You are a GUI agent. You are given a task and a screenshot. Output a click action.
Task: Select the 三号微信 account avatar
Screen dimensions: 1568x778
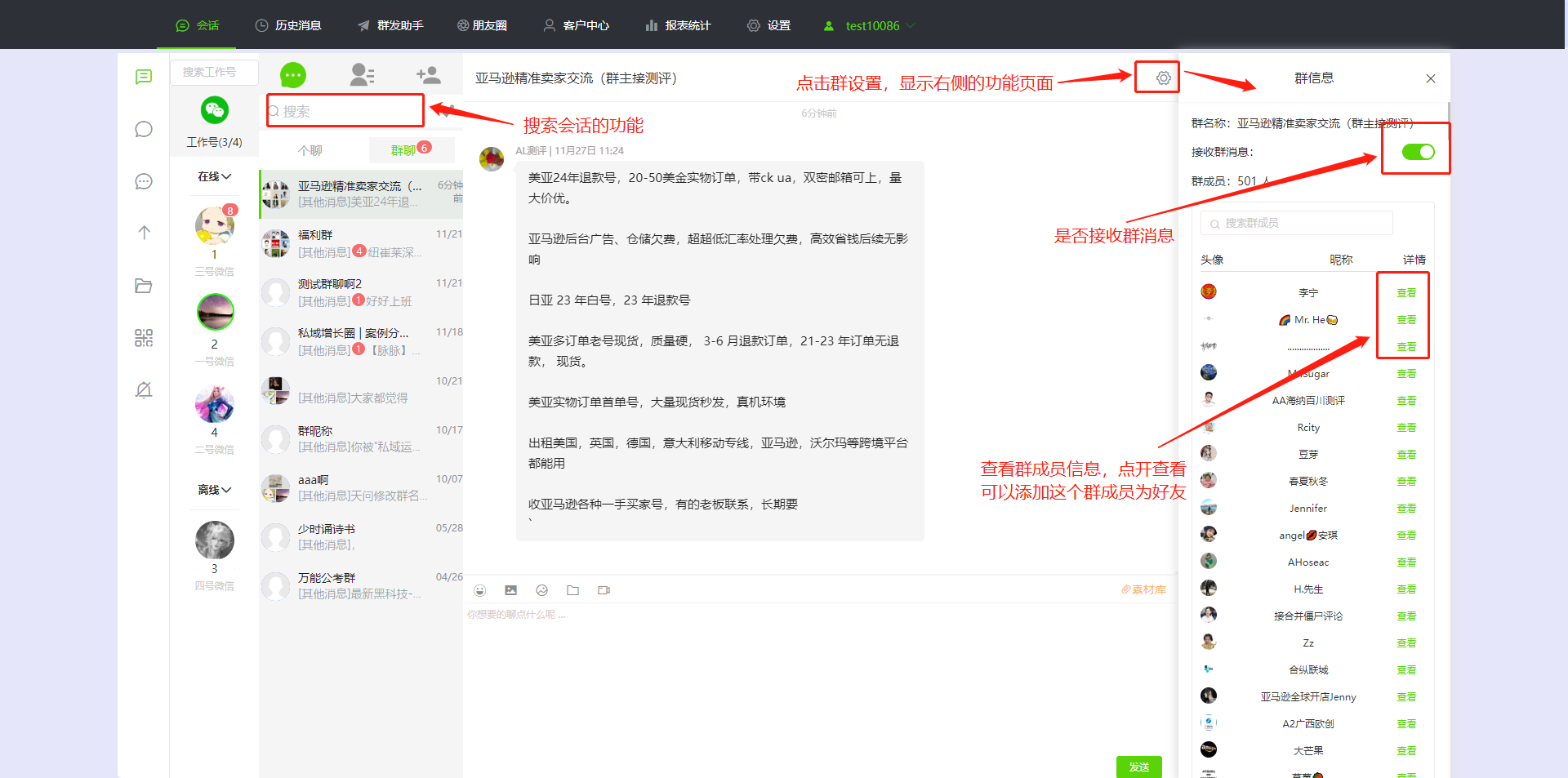click(x=215, y=226)
